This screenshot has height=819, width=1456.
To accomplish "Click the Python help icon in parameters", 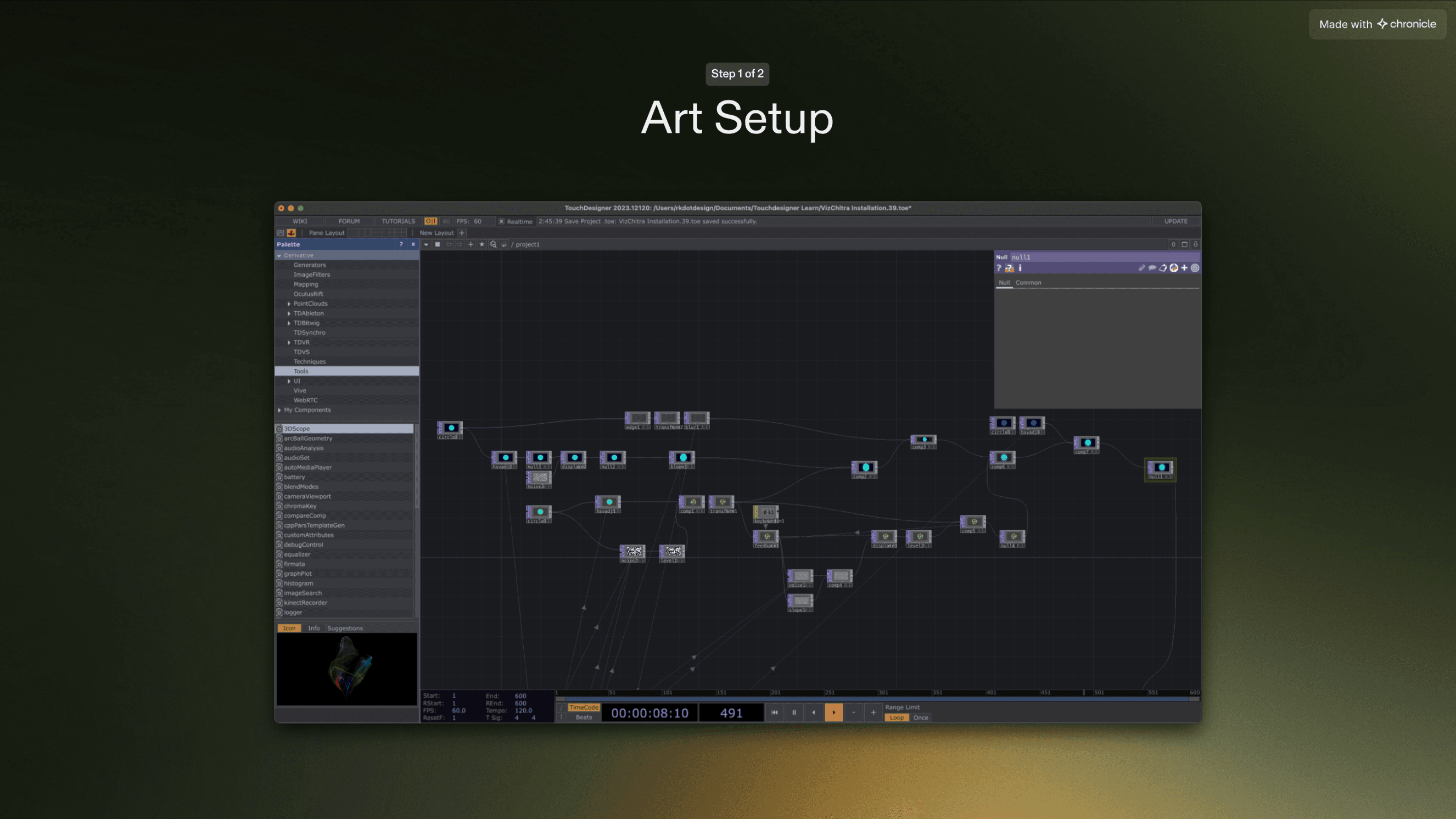I will click(x=1009, y=268).
